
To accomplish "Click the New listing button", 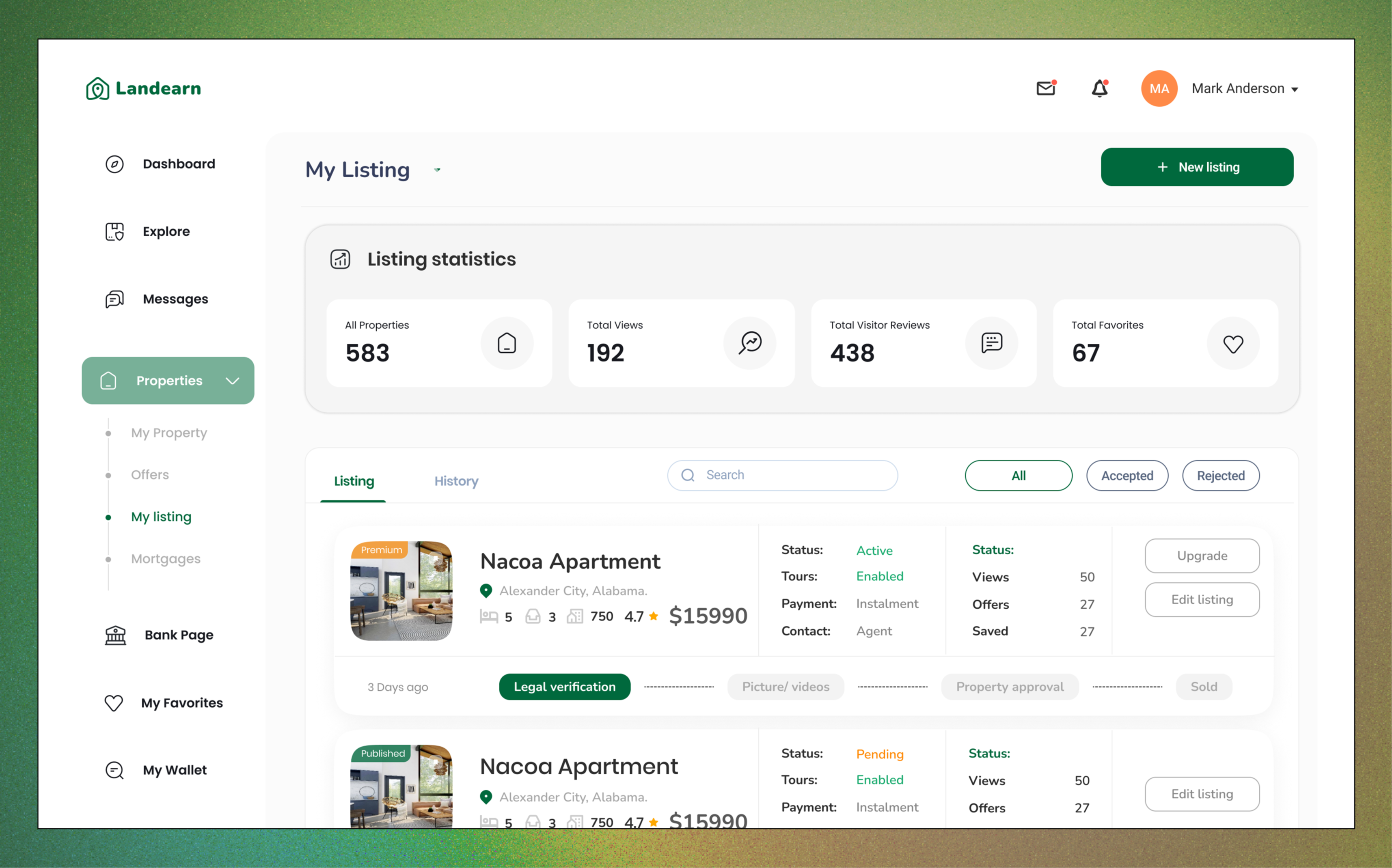I will point(1198,167).
